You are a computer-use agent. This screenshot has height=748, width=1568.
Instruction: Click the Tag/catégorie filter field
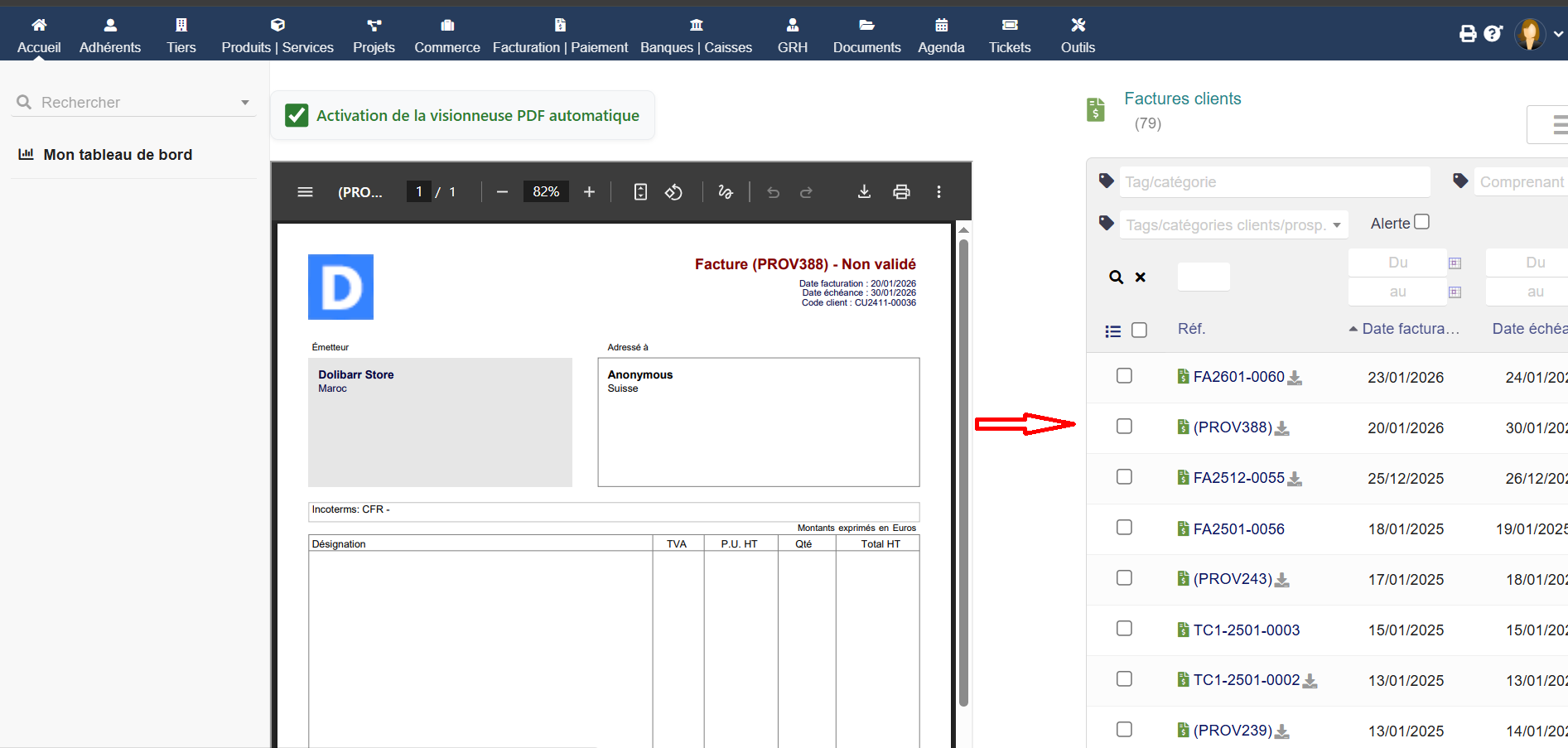pyautogui.click(x=1275, y=182)
